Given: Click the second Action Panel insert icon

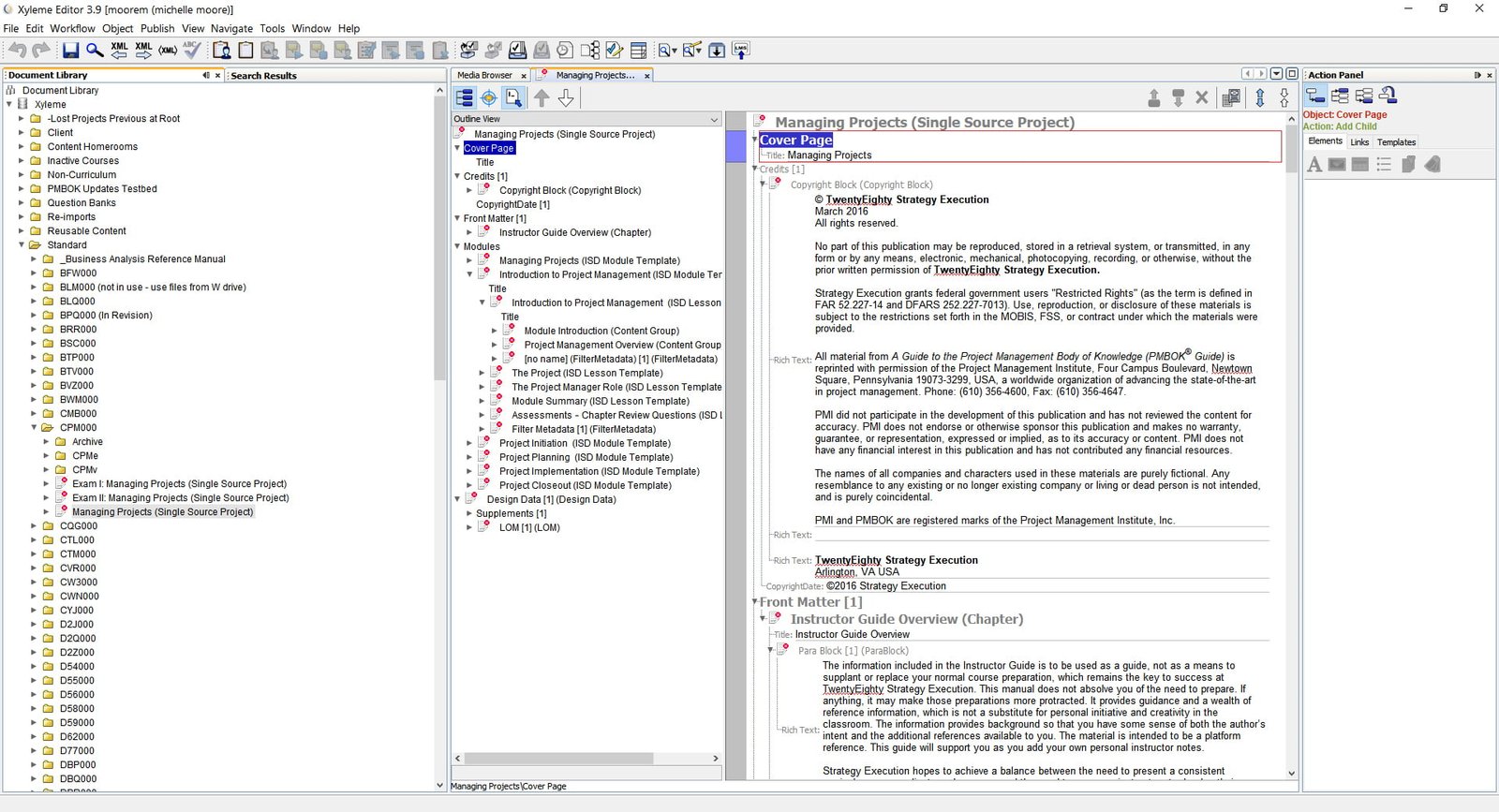Looking at the screenshot, I should point(1340,96).
